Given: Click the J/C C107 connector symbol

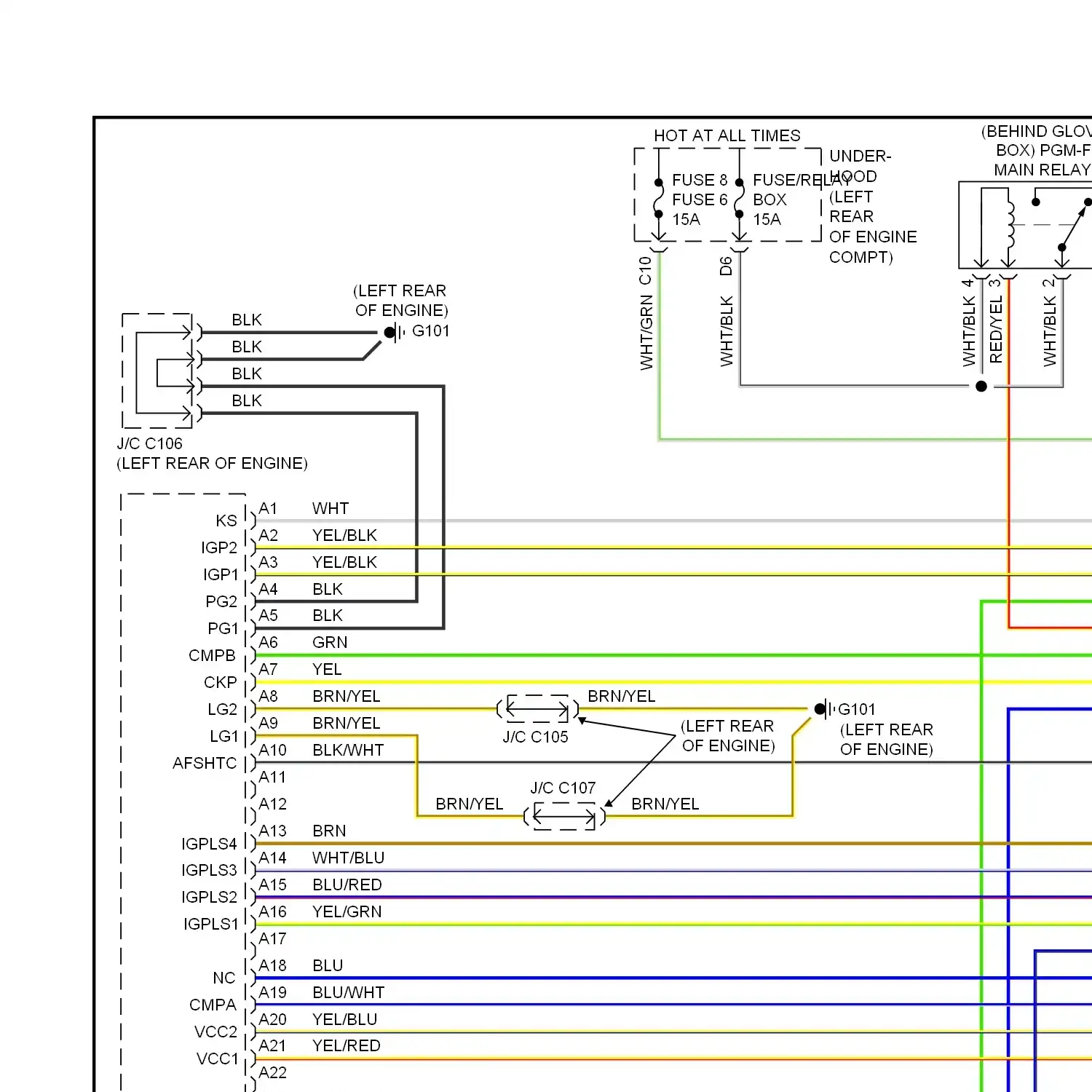Looking at the screenshot, I should (565, 816).
